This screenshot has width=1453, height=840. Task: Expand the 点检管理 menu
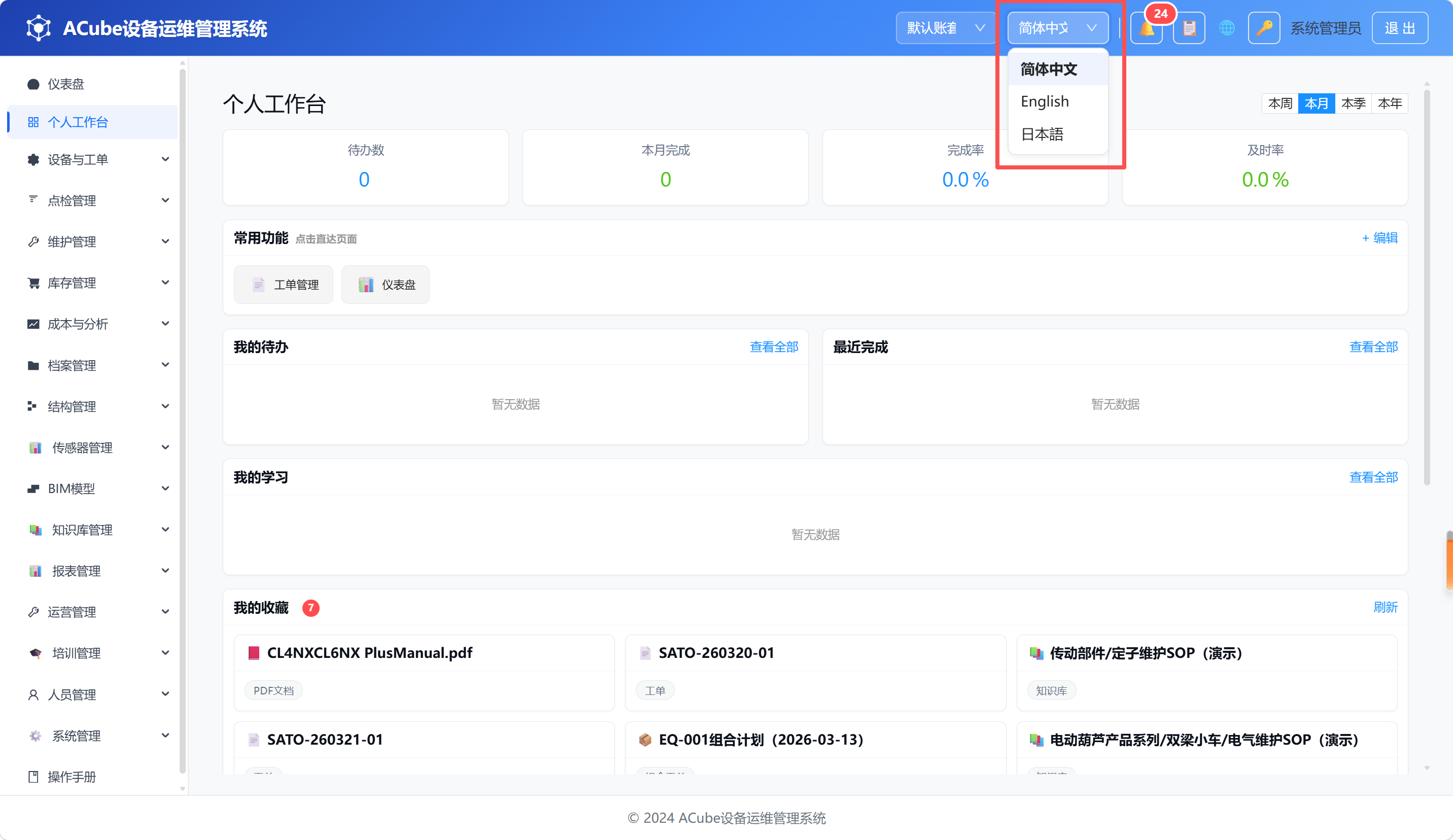92,200
